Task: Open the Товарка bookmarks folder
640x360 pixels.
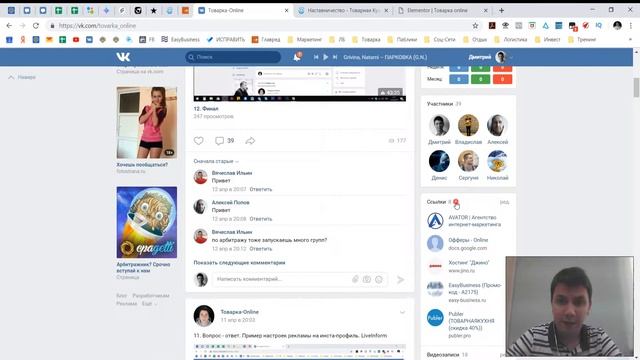Action: (x=366, y=40)
